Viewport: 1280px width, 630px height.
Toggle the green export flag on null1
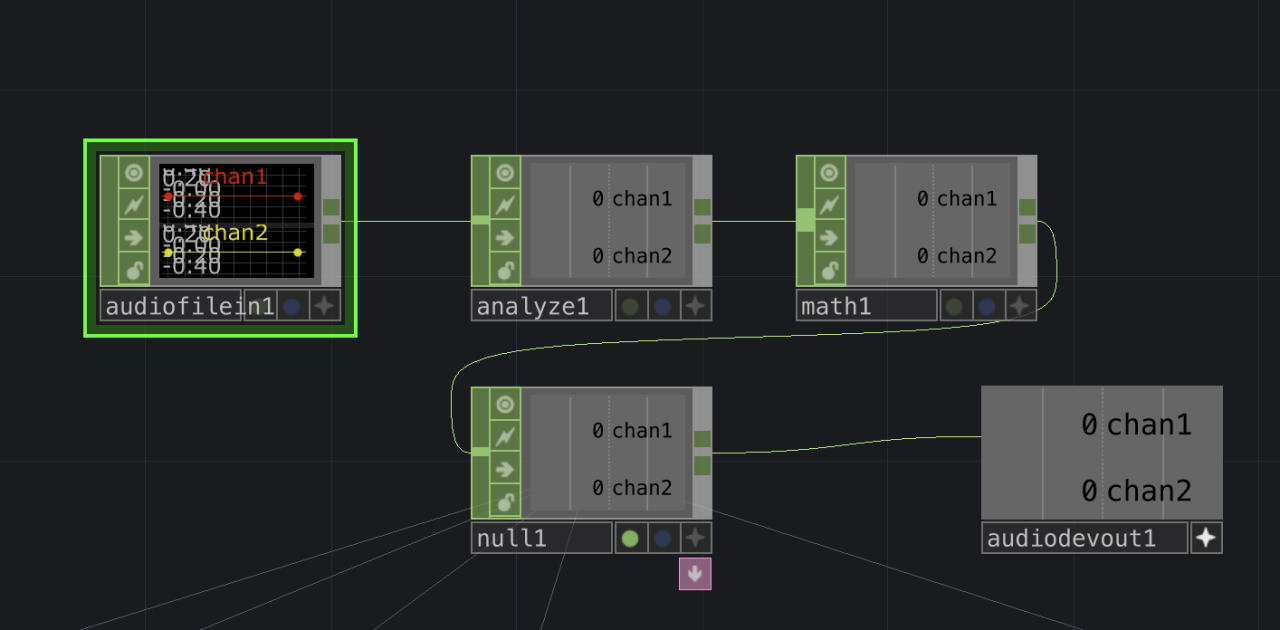click(x=630, y=538)
